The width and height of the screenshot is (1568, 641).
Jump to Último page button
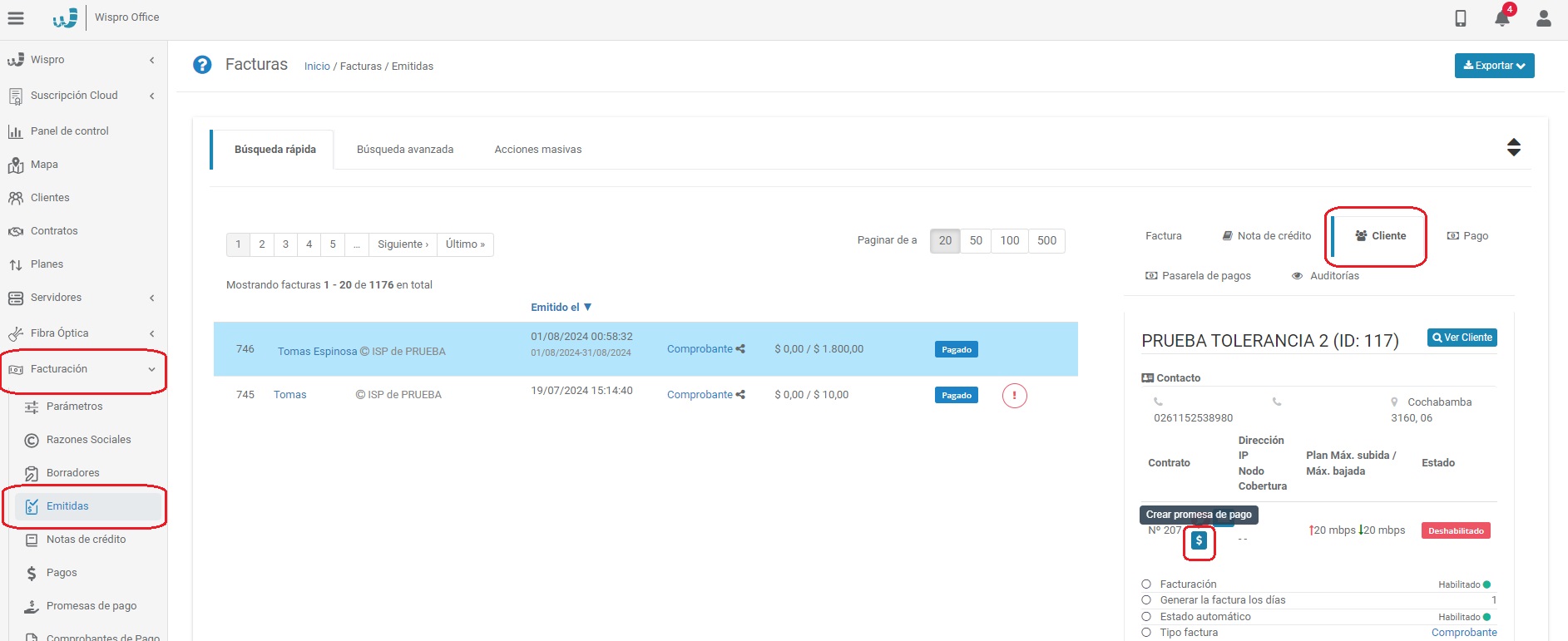(465, 244)
